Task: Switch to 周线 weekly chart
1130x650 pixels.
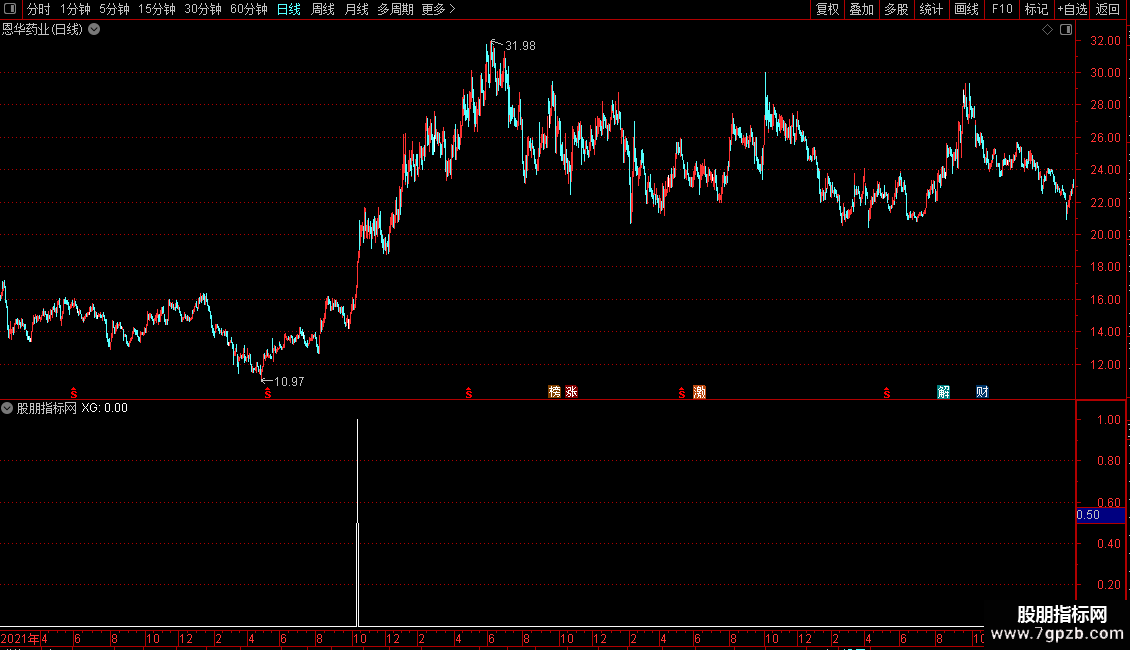Action: 322,9
